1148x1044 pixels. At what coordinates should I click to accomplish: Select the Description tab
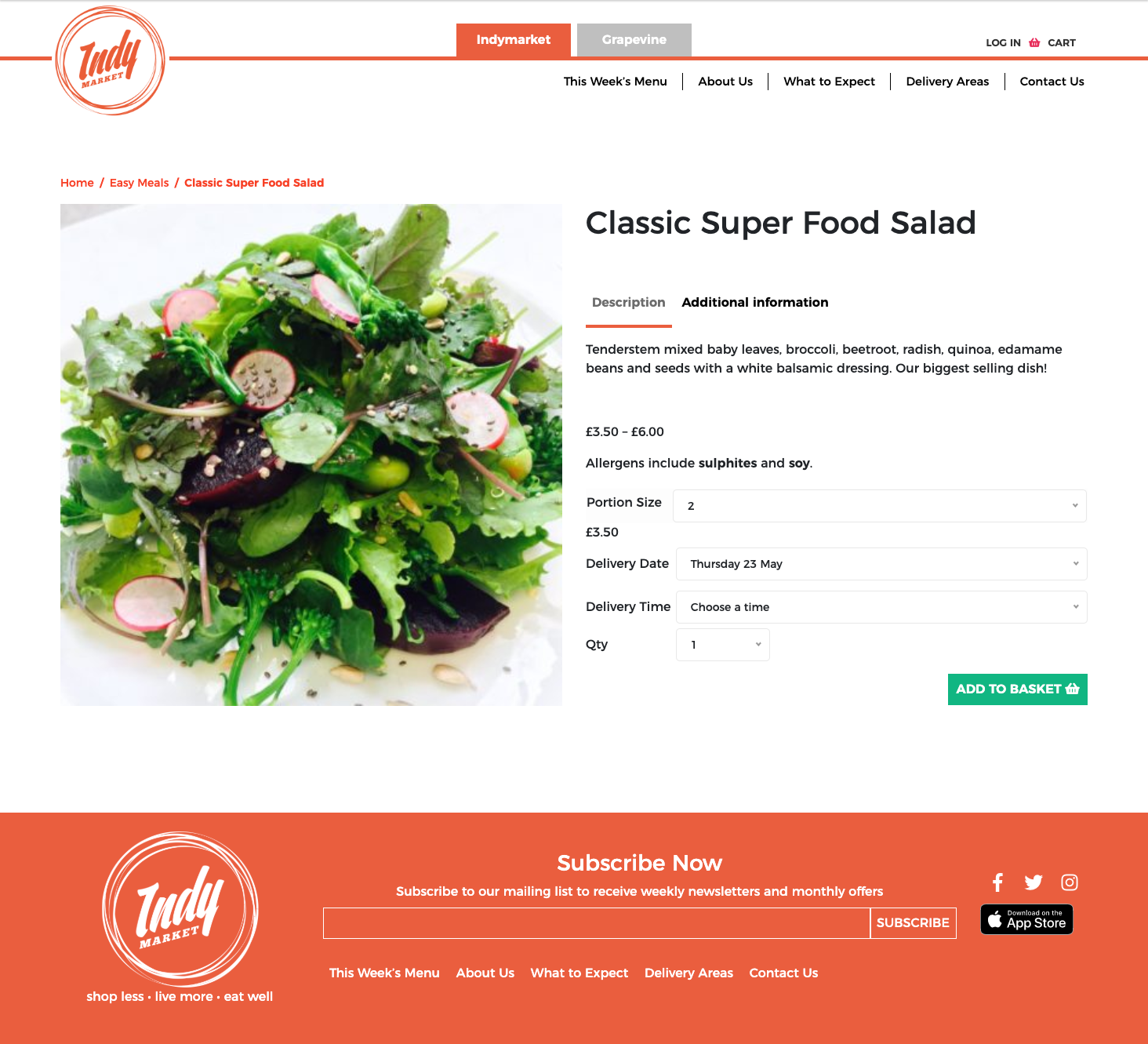coord(628,302)
